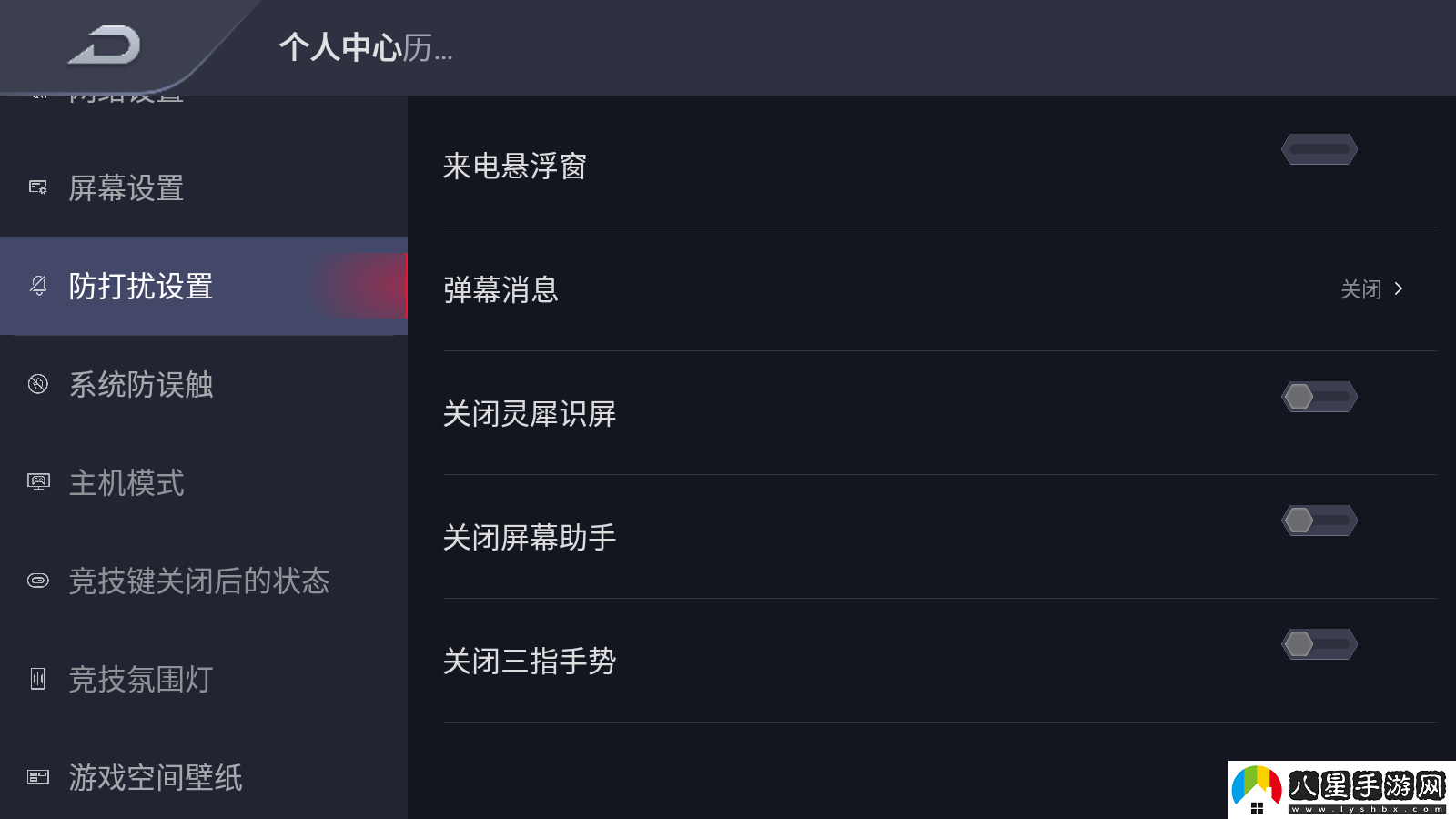The image size is (1456, 819).
Task: Click the screen settings icon in sidebar
Action: click(x=37, y=188)
